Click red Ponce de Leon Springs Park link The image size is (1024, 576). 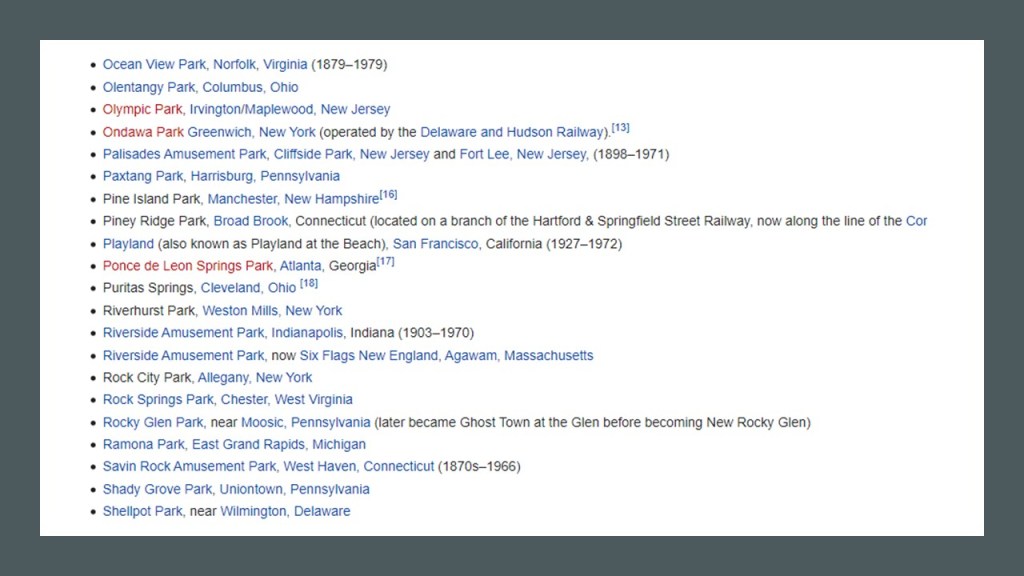(187, 266)
